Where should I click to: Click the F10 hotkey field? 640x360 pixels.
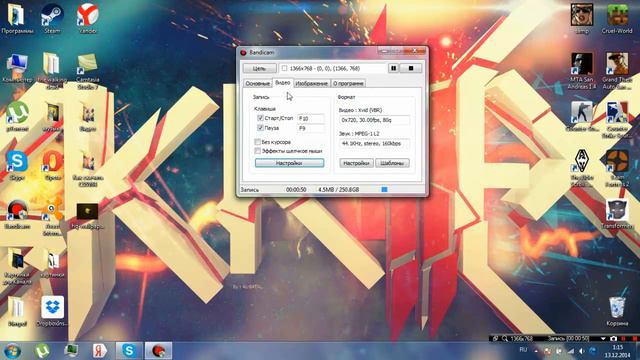311,118
